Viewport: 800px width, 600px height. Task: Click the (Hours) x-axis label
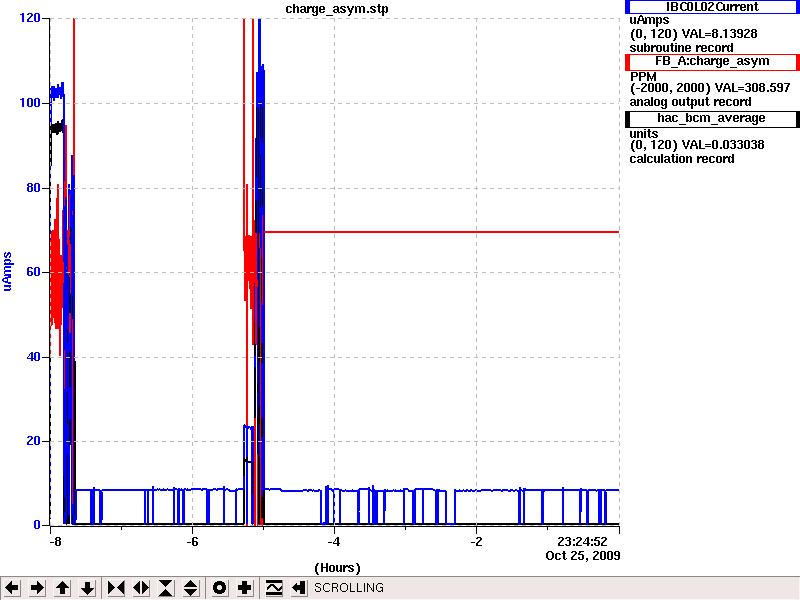point(337,568)
